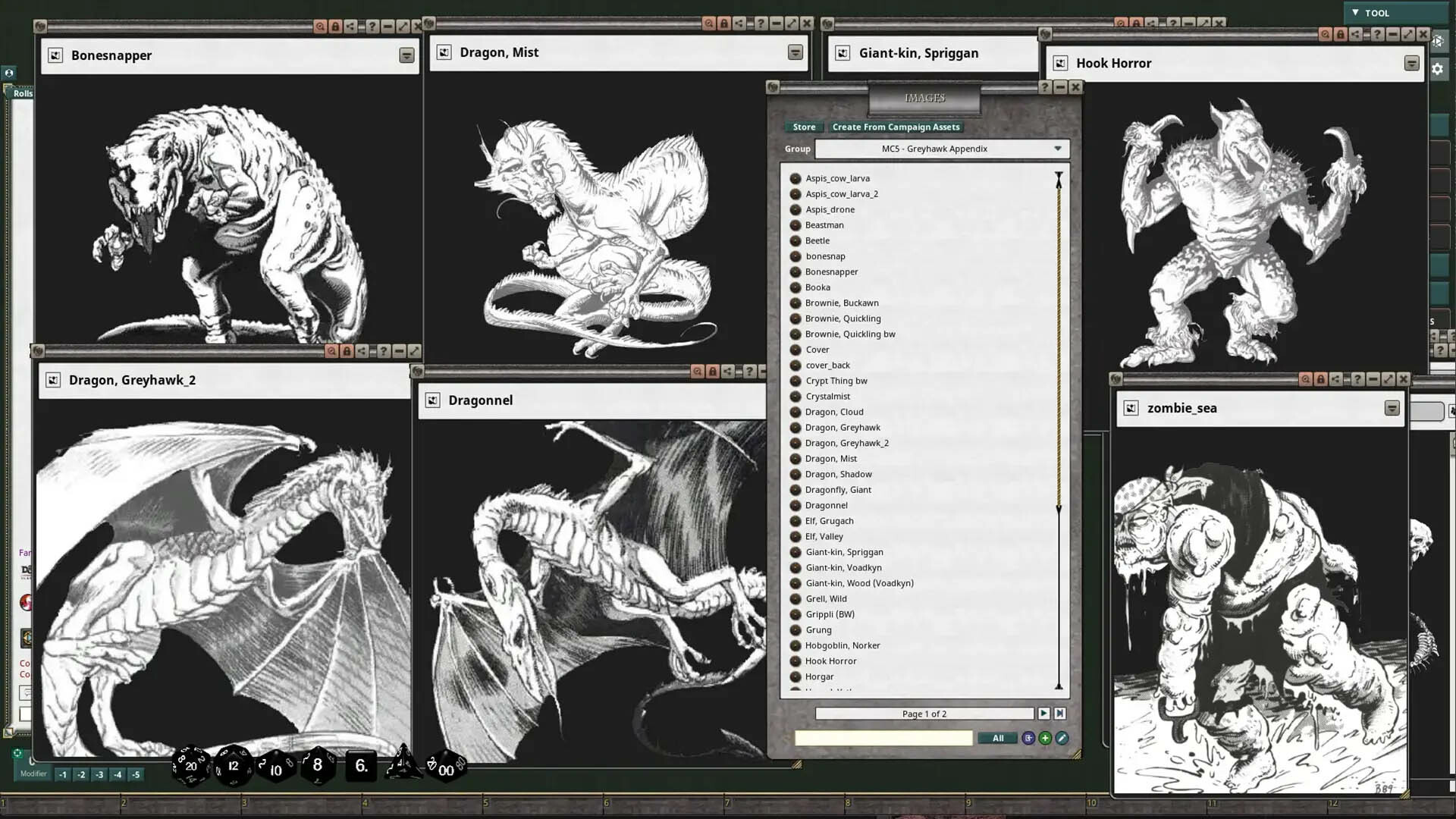The image size is (1456, 819).
Task: Toggle the lock icon on the Bonesnapper window
Action: (336, 26)
